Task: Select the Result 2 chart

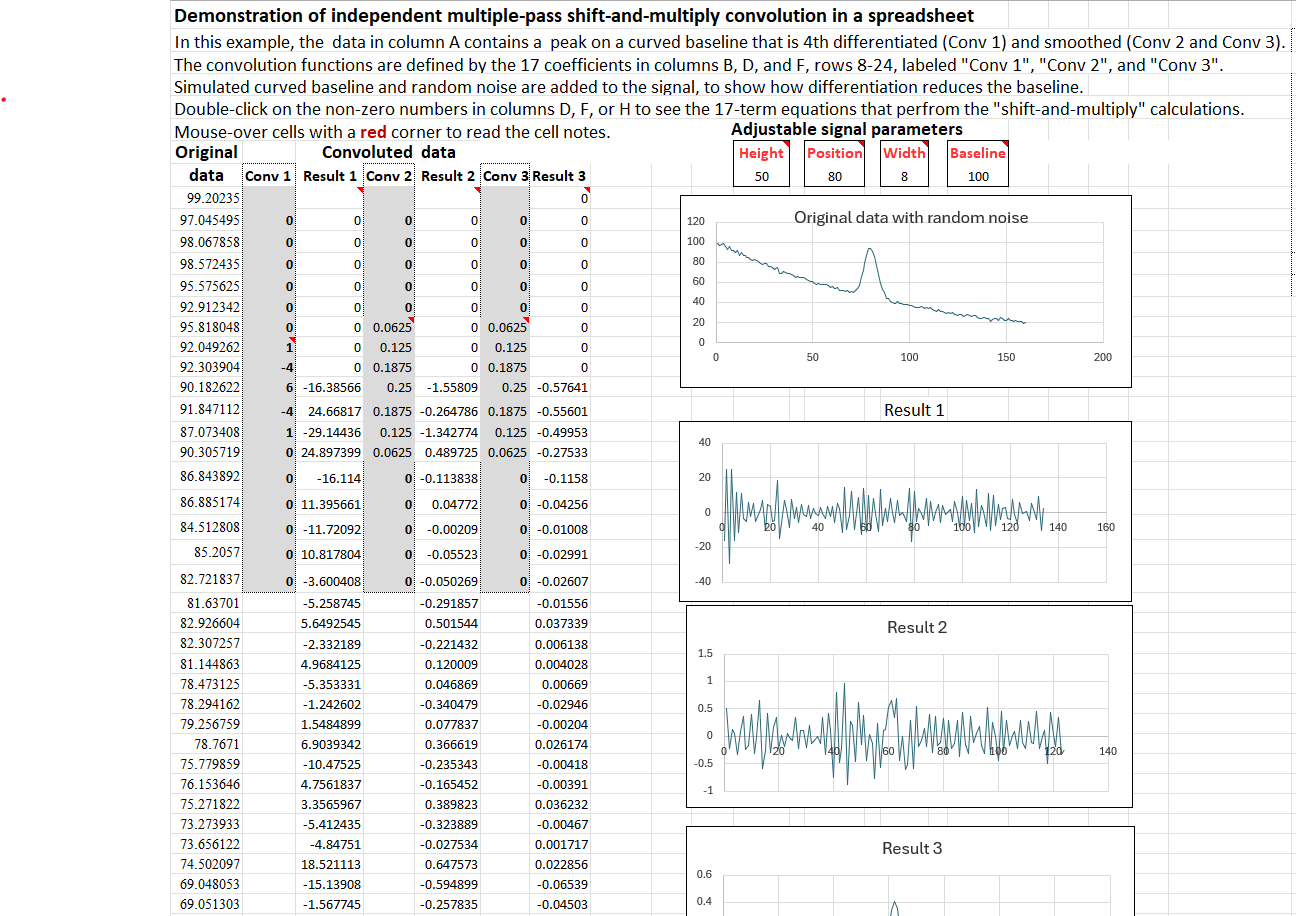Action: click(908, 706)
